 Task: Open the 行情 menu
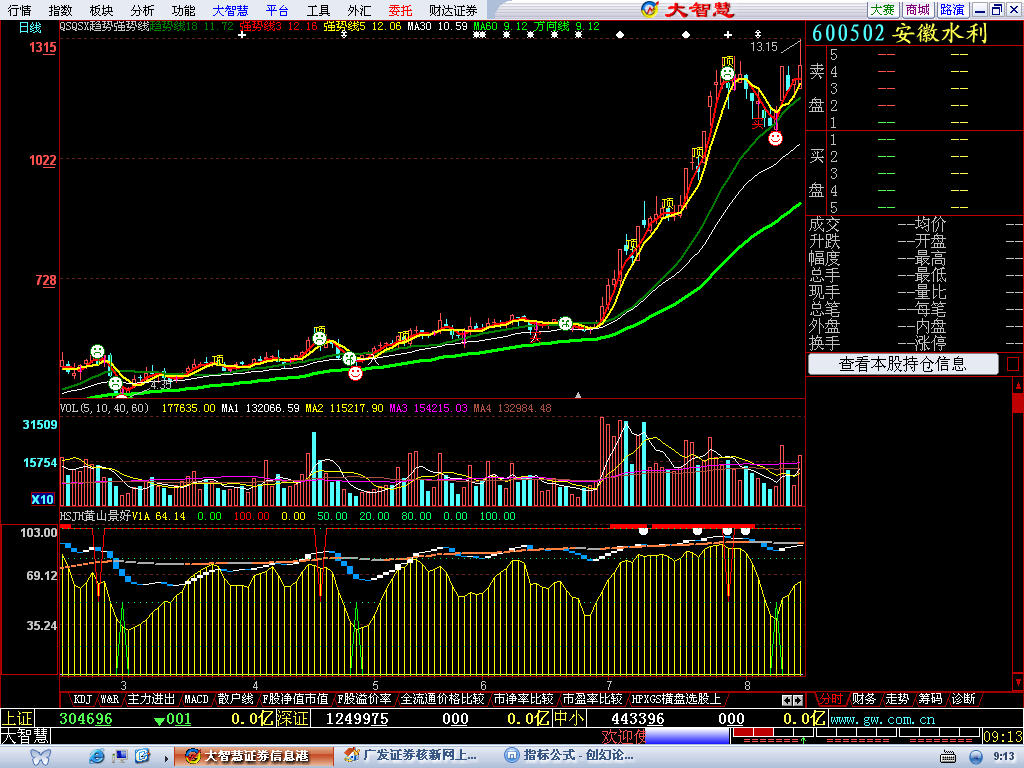(x=20, y=10)
